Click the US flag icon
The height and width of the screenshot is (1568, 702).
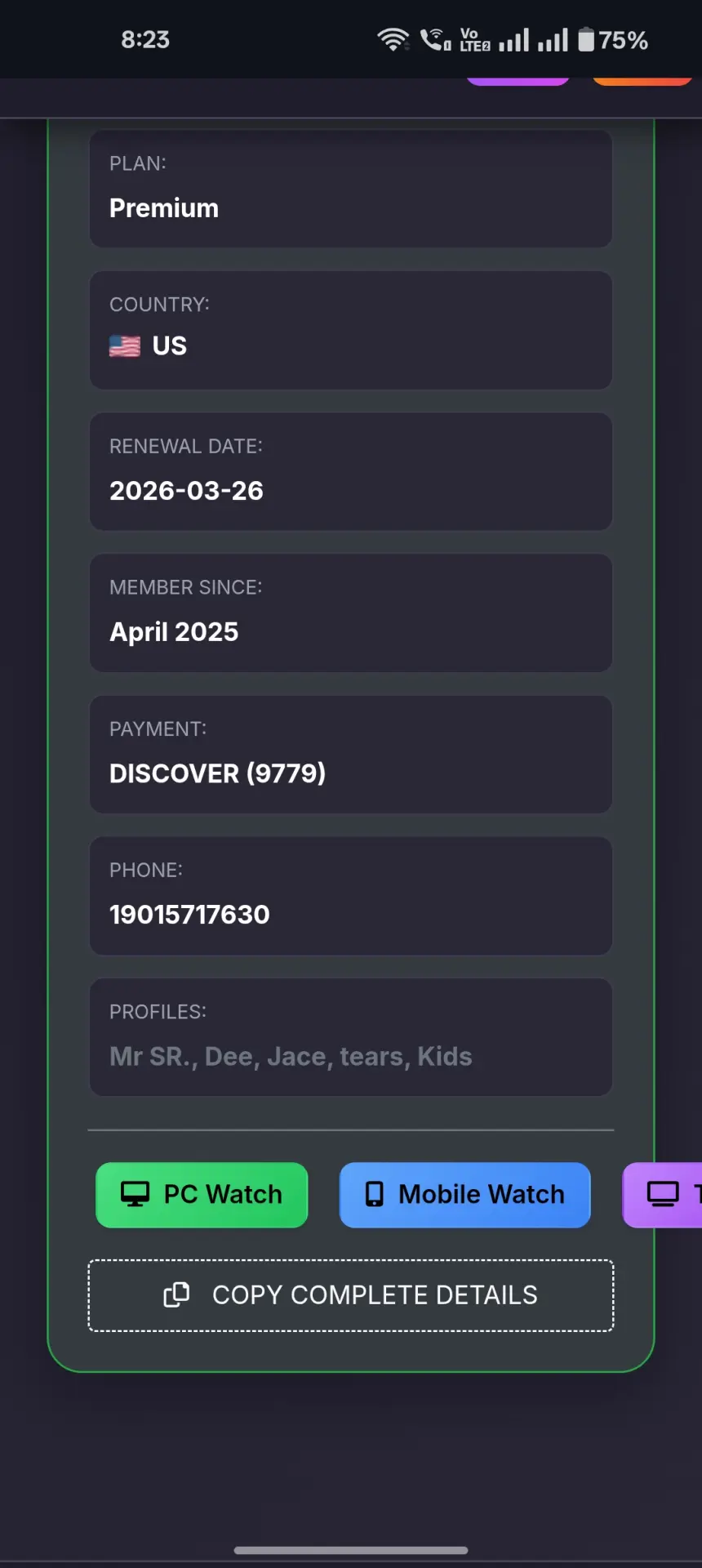coord(125,346)
